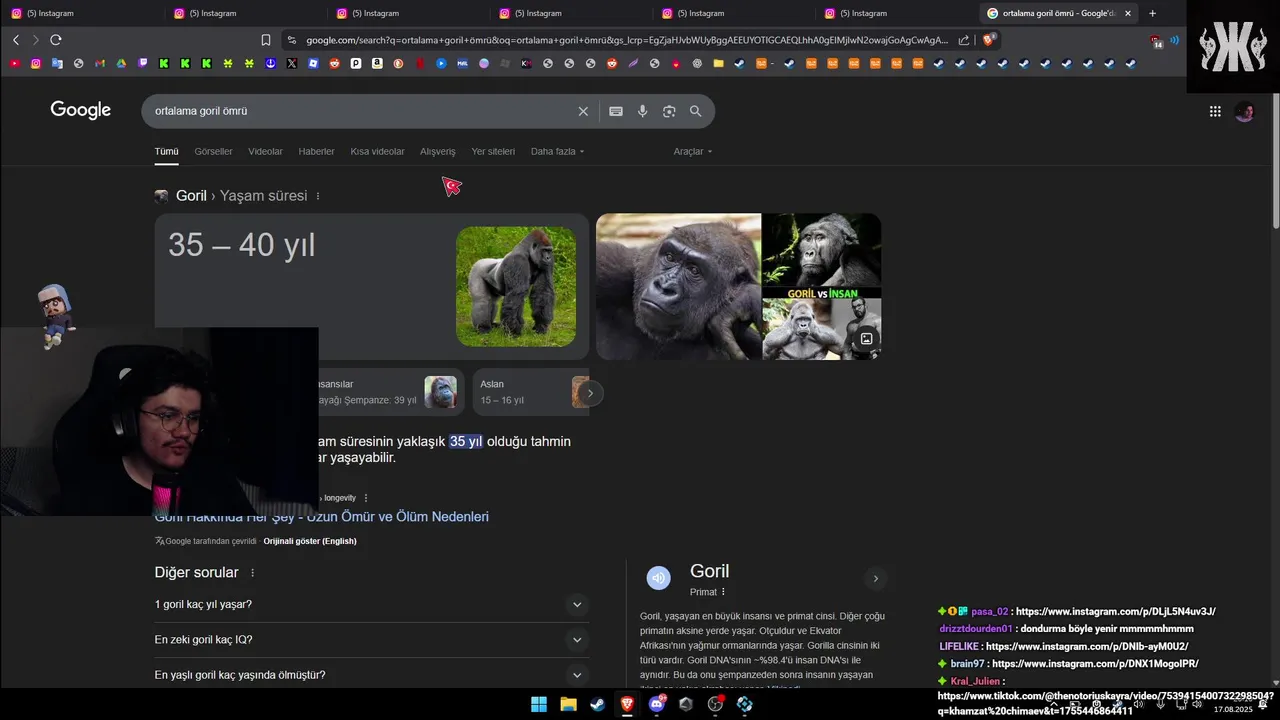The image size is (1280, 720).
Task: Open Brave Shields lion icon
Action: pyautogui.click(x=989, y=40)
